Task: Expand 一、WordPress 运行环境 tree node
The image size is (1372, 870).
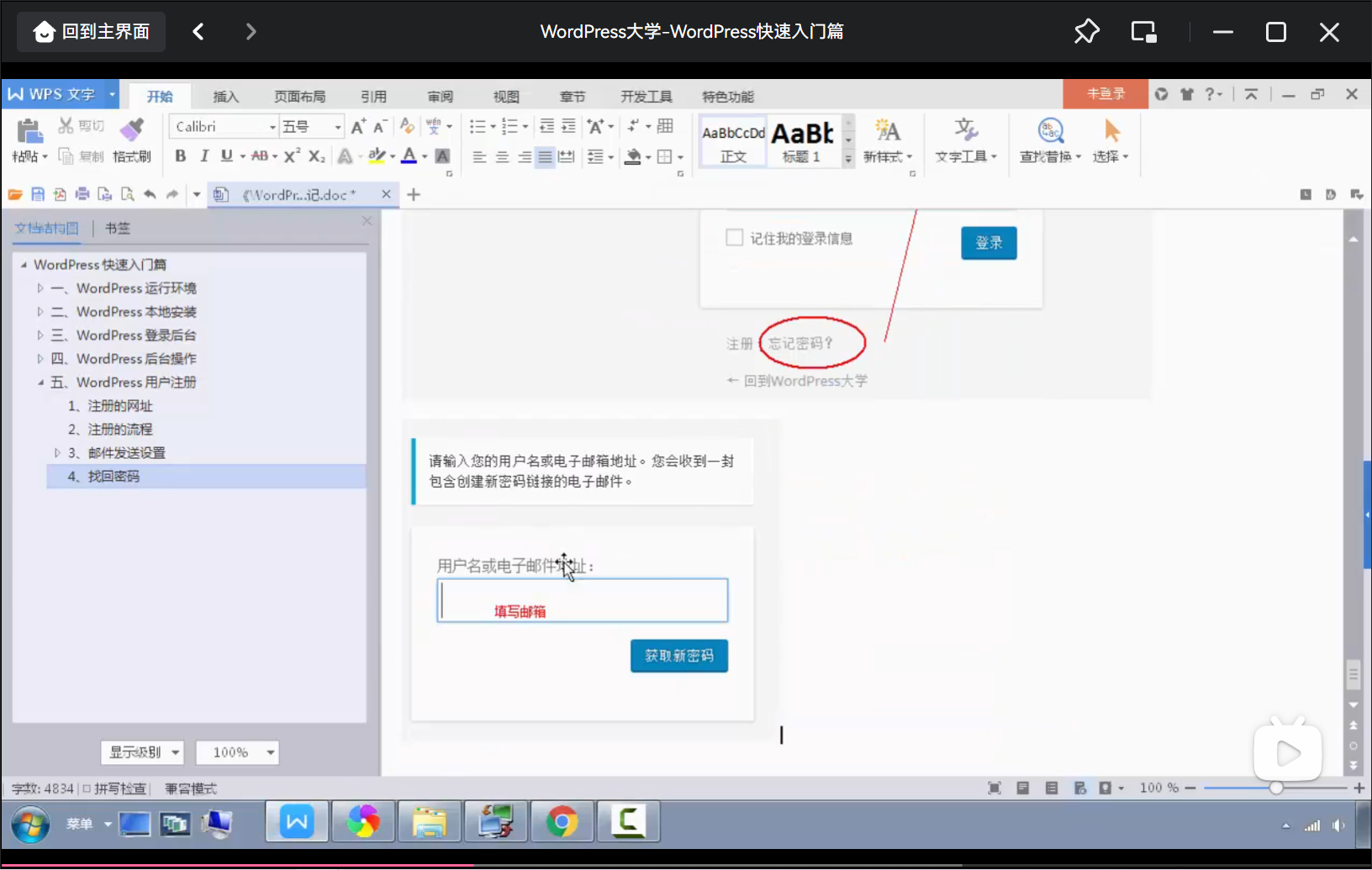Action: pos(40,288)
